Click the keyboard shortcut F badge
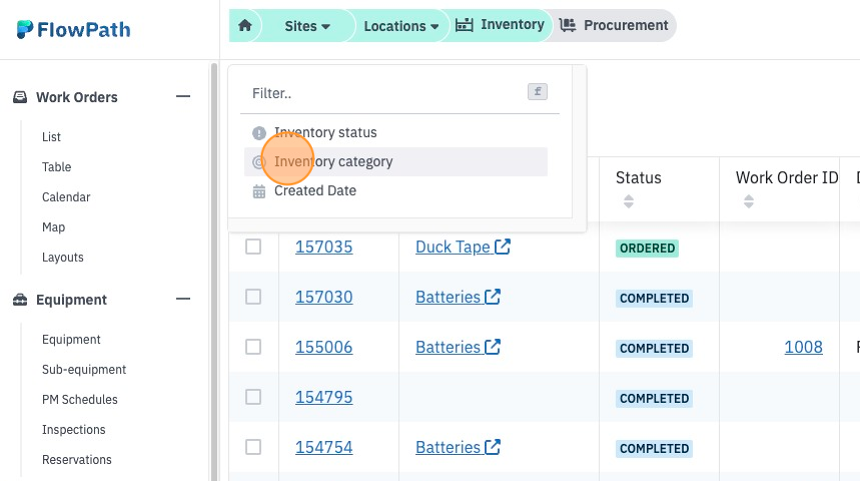This screenshot has height=481, width=860. [x=538, y=92]
